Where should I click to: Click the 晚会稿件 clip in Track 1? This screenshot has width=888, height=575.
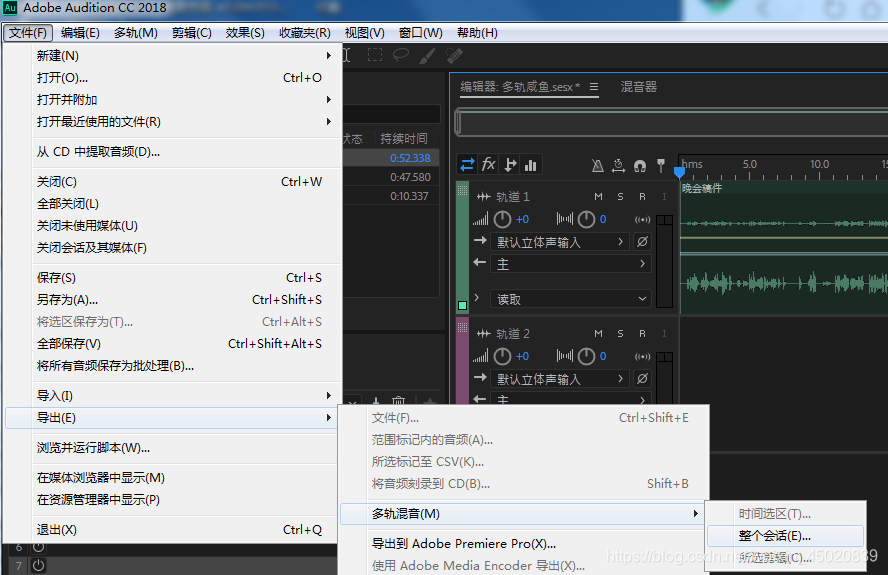click(784, 248)
